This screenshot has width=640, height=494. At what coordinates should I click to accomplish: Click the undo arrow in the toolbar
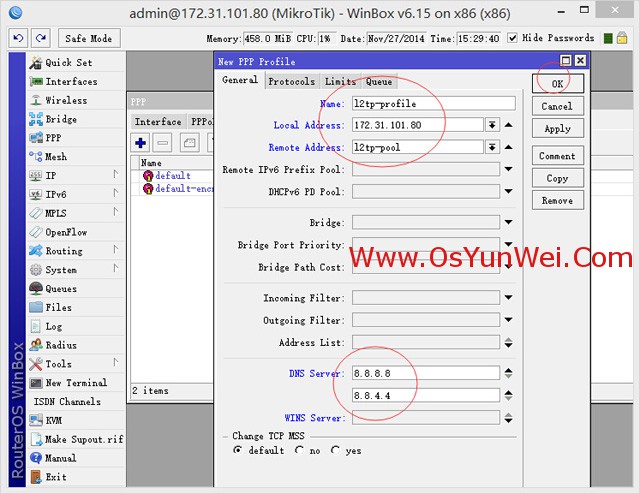pos(18,38)
